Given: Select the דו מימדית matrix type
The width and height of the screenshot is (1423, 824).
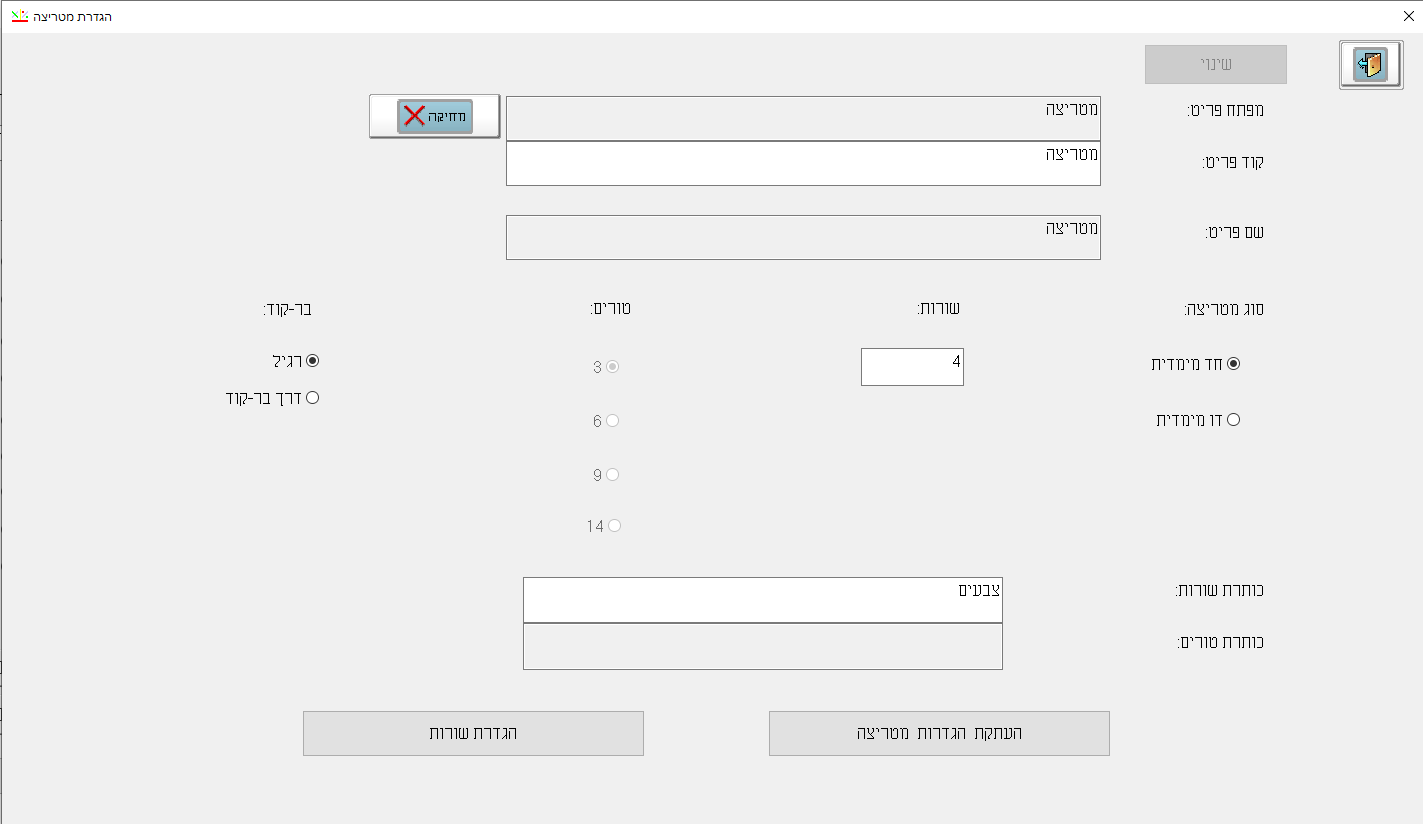Looking at the screenshot, I should tap(1233, 420).
